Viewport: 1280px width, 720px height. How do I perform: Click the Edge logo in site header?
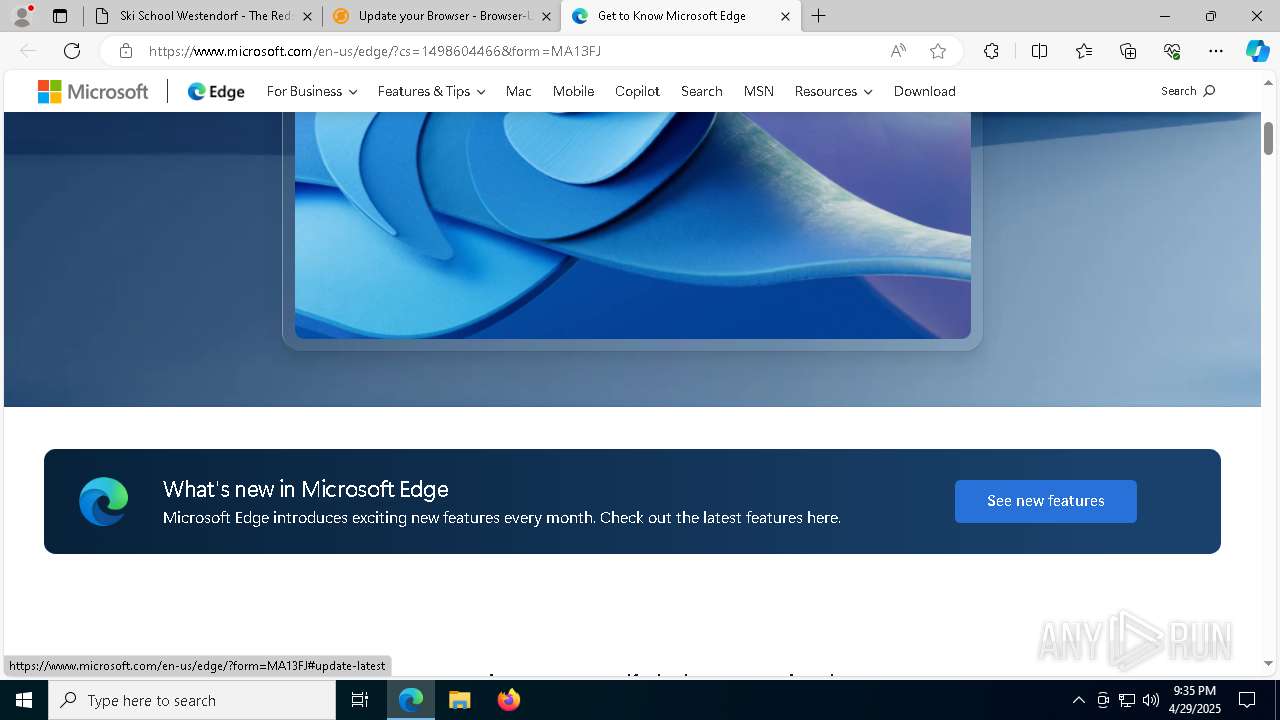pos(216,91)
